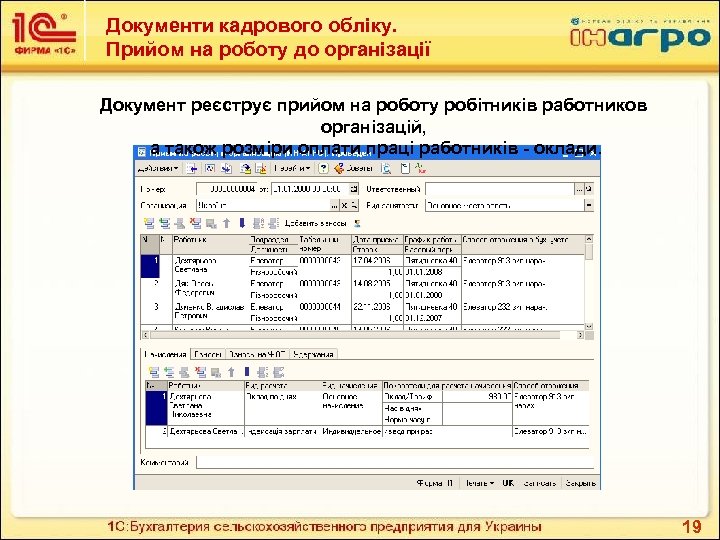Switch to the Начисления tab
The image size is (720, 540).
pos(165,354)
